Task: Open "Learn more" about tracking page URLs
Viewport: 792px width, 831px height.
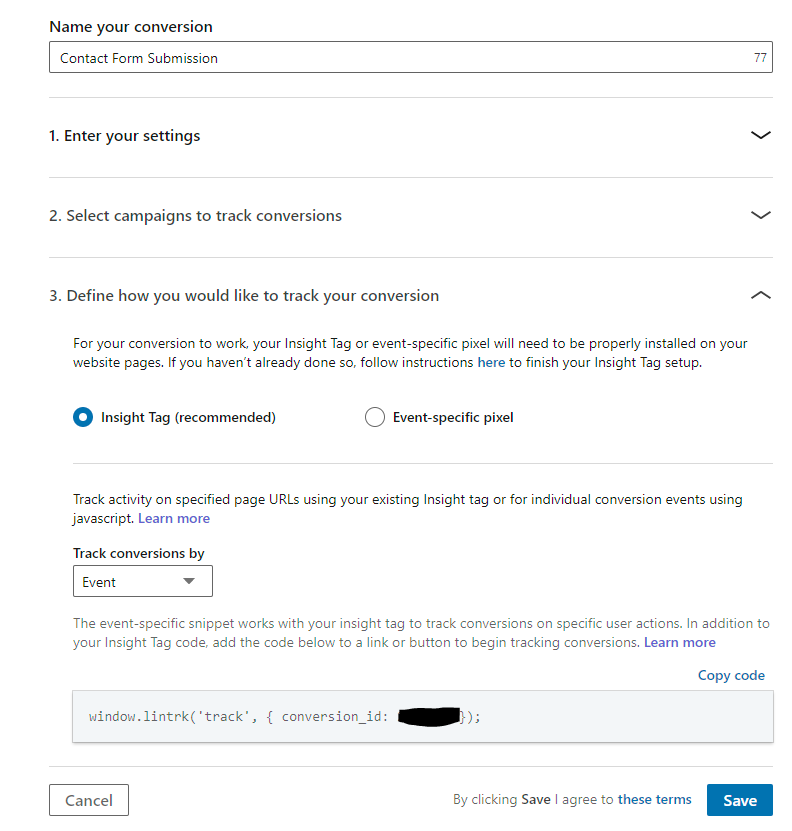Action: point(174,518)
